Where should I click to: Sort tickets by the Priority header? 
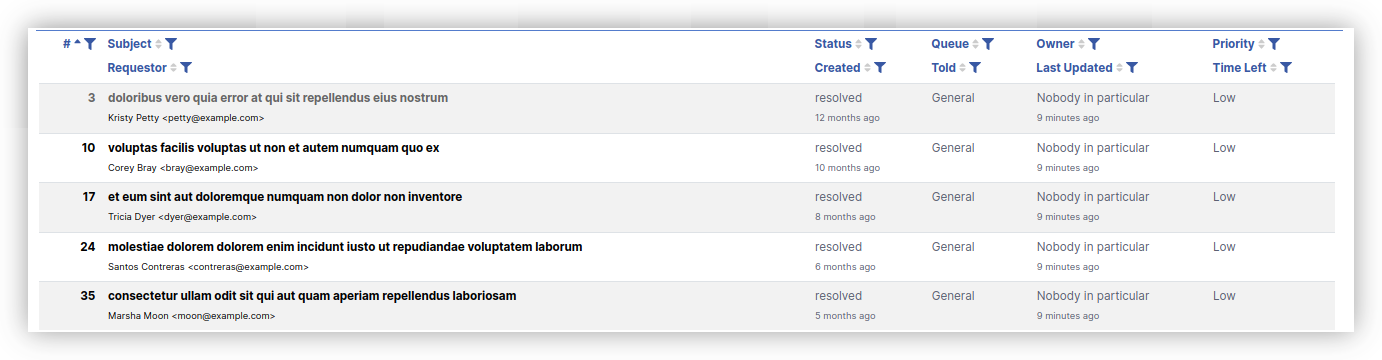(x=1234, y=44)
